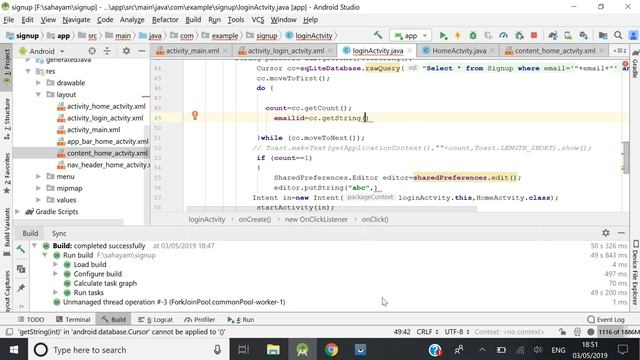Start Debug app with the bug icon
640x360 pixels.
coord(473,36)
